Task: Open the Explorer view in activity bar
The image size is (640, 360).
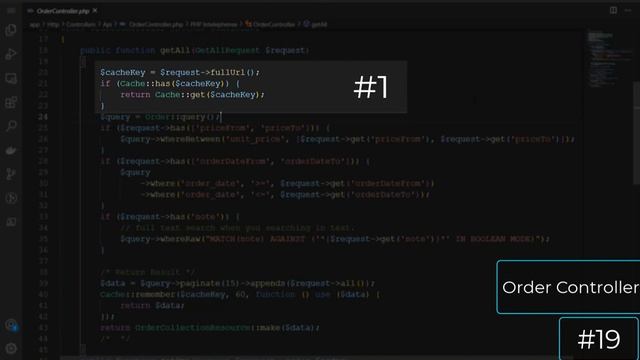Action: [11, 30]
